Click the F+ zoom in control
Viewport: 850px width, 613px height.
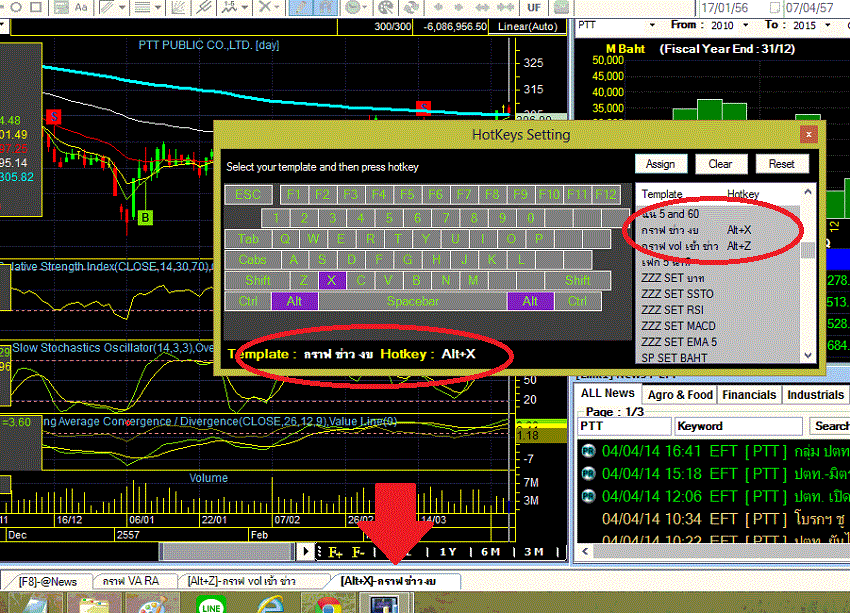pyautogui.click(x=335, y=552)
